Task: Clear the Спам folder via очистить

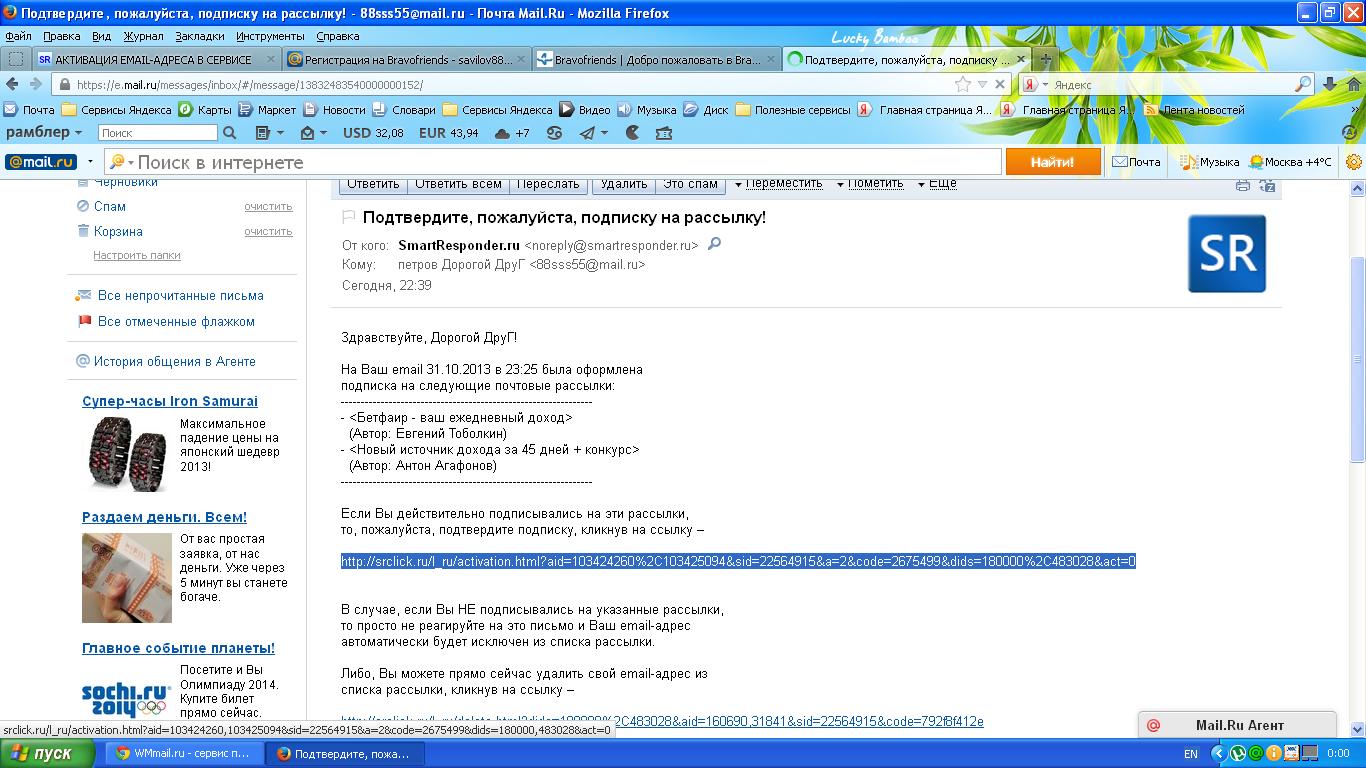Action: pyautogui.click(x=268, y=206)
